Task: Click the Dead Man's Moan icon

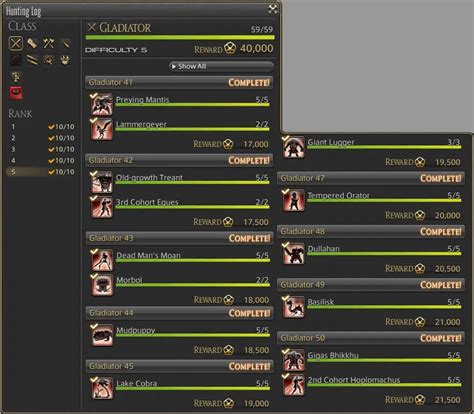Action: (x=102, y=260)
